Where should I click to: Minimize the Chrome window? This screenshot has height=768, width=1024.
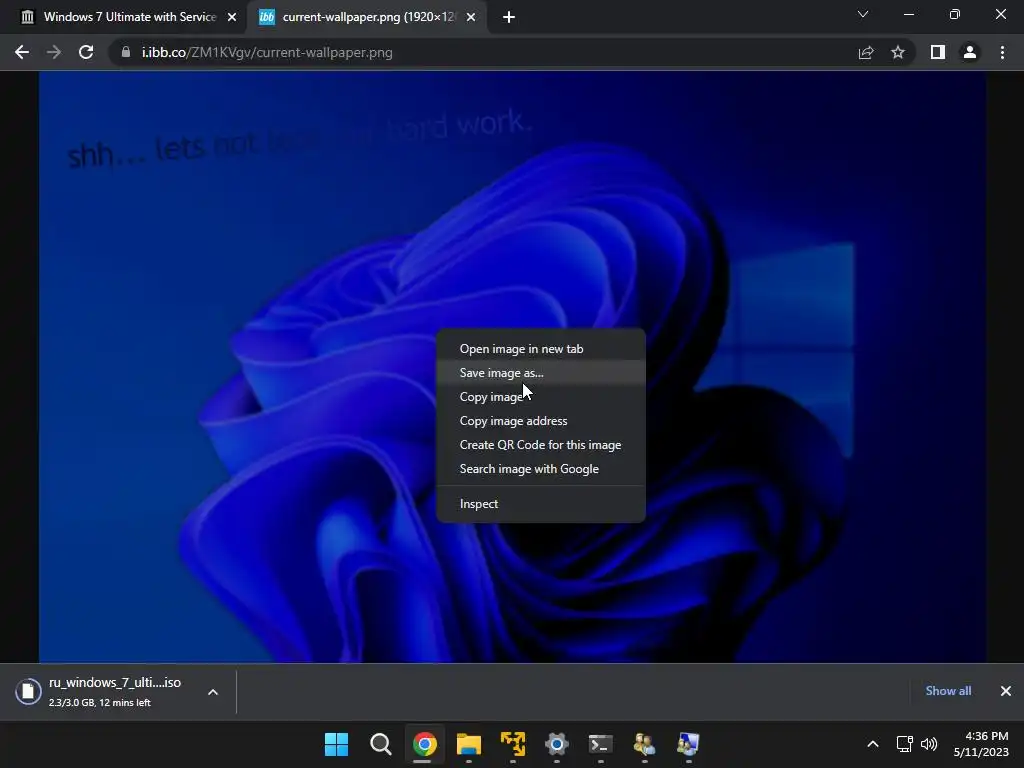[x=908, y=14]
